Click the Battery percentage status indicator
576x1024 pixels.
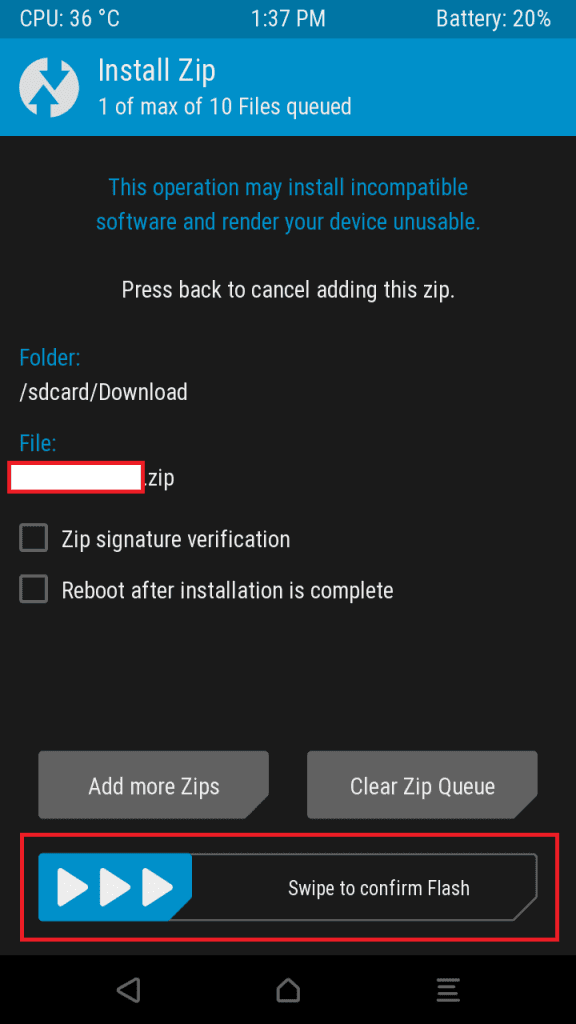[x=494, y=18]
